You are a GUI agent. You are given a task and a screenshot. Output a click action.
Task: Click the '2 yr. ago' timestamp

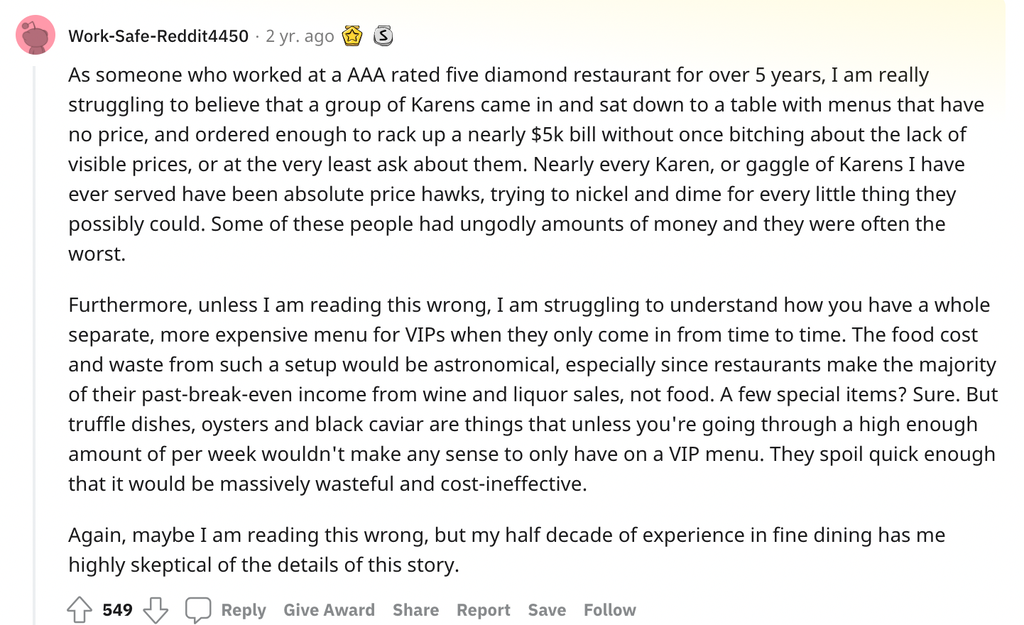tap(300, 36)
